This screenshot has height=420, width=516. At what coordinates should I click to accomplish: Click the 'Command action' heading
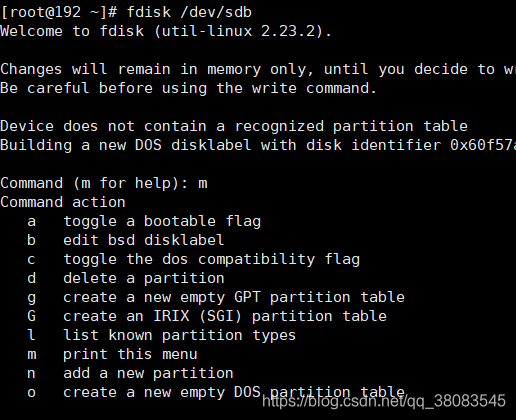click(63, 202)
